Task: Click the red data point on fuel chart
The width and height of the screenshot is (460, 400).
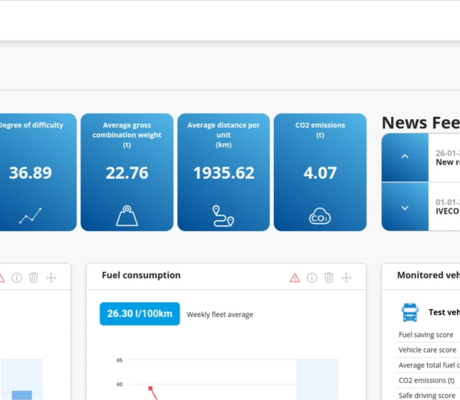Action: pos(150,388)
